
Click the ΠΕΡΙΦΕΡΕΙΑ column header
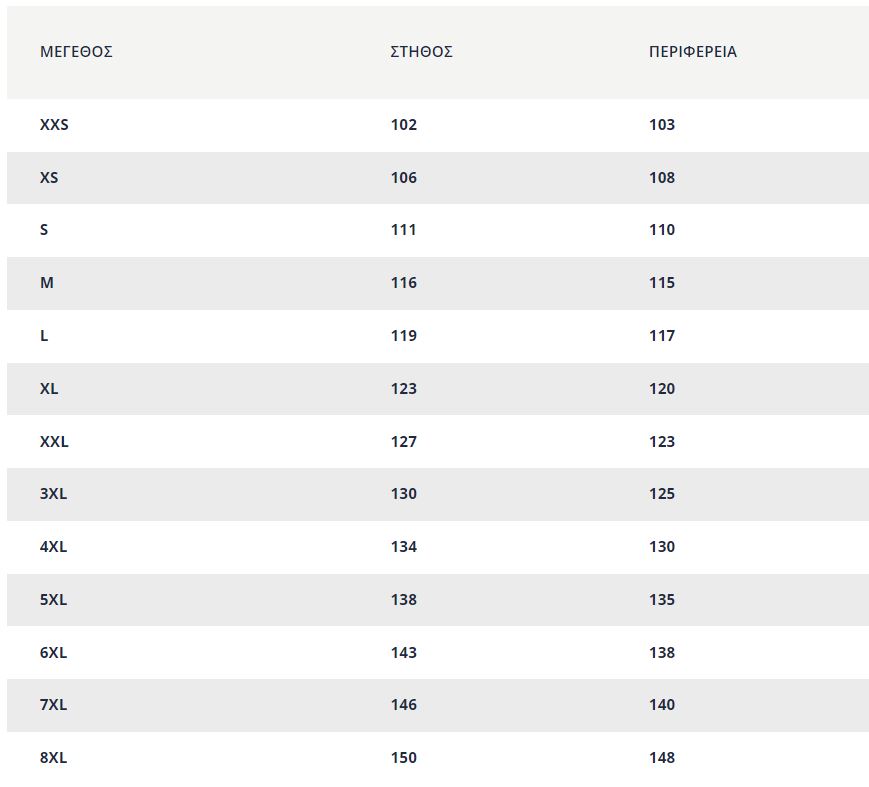point(693,52)
